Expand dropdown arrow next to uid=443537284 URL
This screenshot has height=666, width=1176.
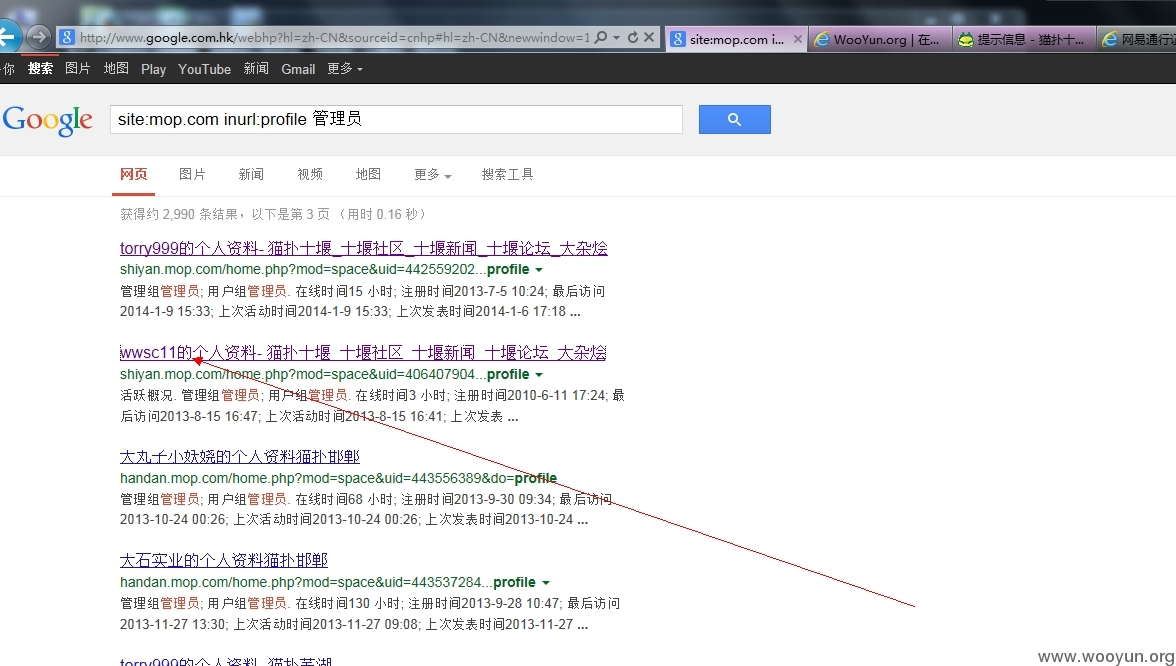click(x=546, y=583)
